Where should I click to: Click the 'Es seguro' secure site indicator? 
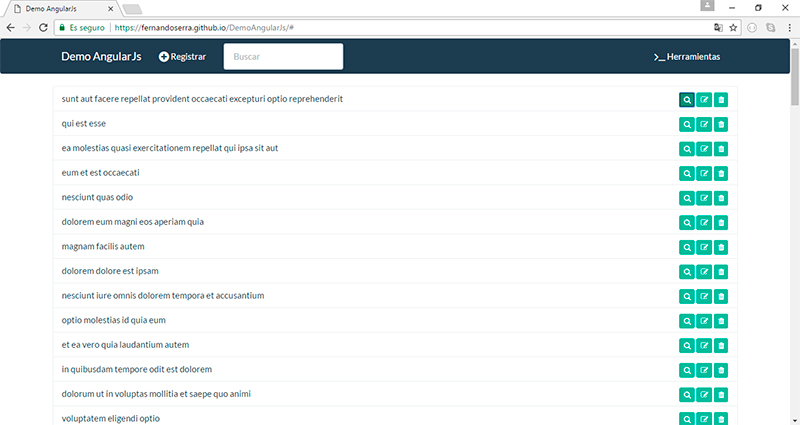(x=82, y=28)
